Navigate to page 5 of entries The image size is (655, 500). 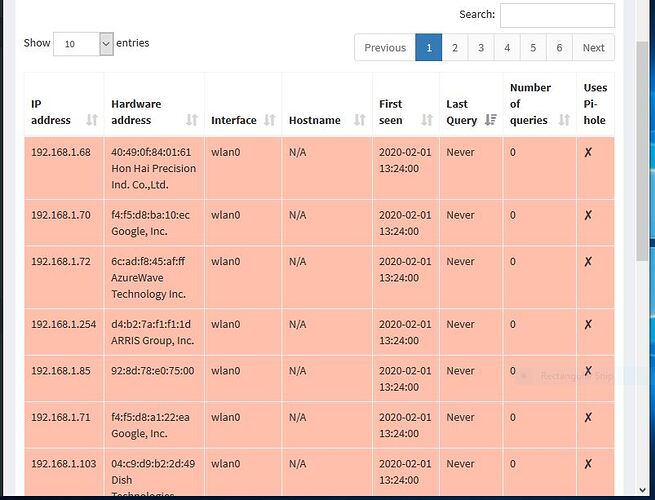(533, 48)
